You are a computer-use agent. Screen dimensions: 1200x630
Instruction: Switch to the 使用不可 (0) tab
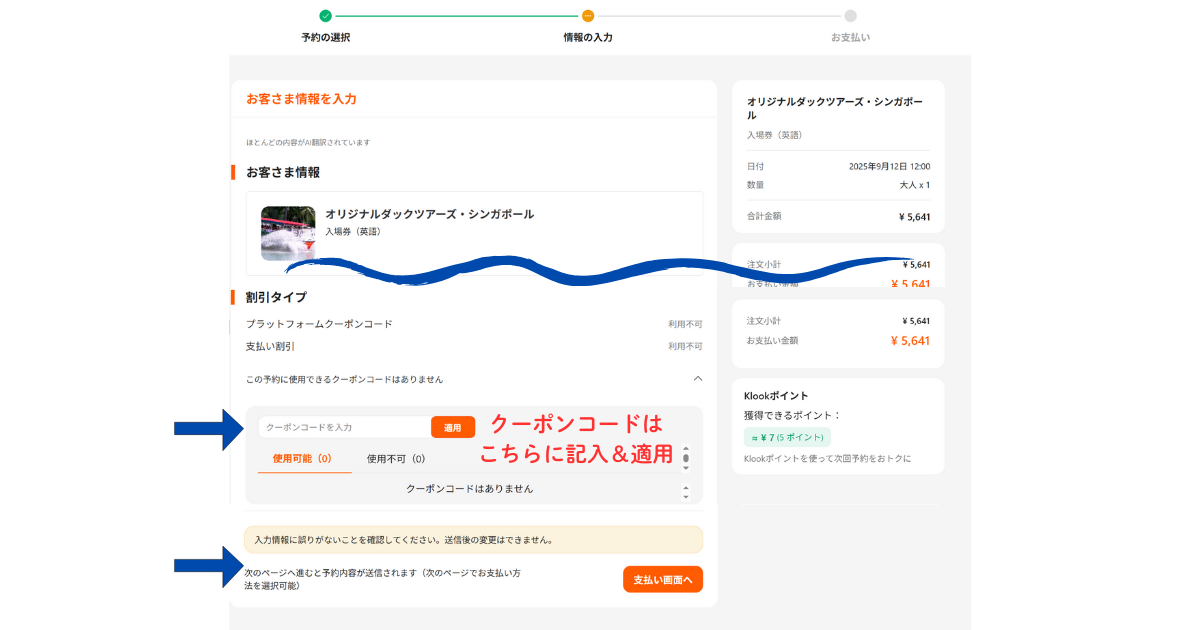[x=396, y=459]
